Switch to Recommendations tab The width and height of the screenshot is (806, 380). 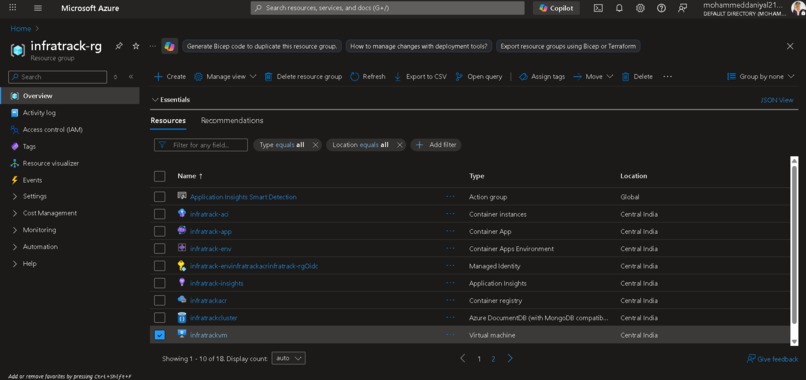click(232, 120)
